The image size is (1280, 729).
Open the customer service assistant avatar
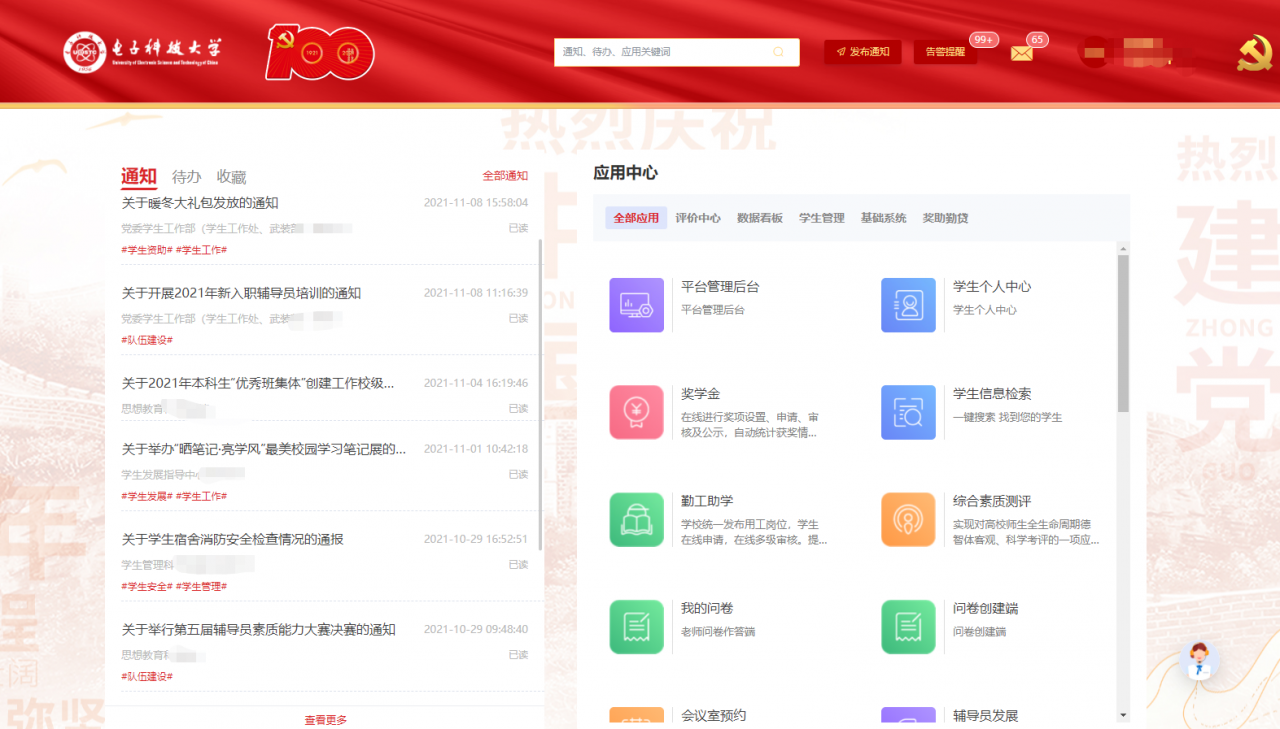1199,661
